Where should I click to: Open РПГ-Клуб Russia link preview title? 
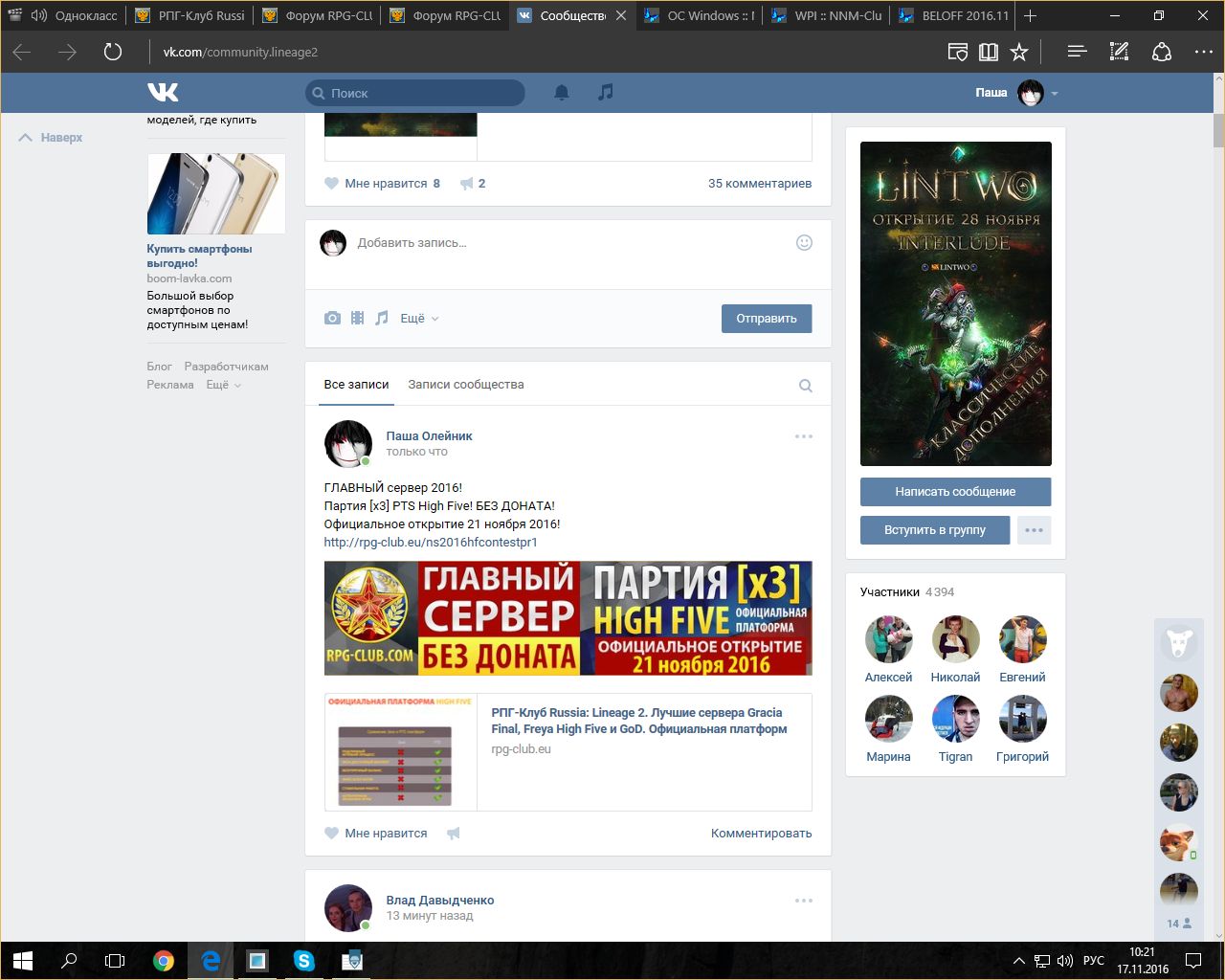click(639, 721)
